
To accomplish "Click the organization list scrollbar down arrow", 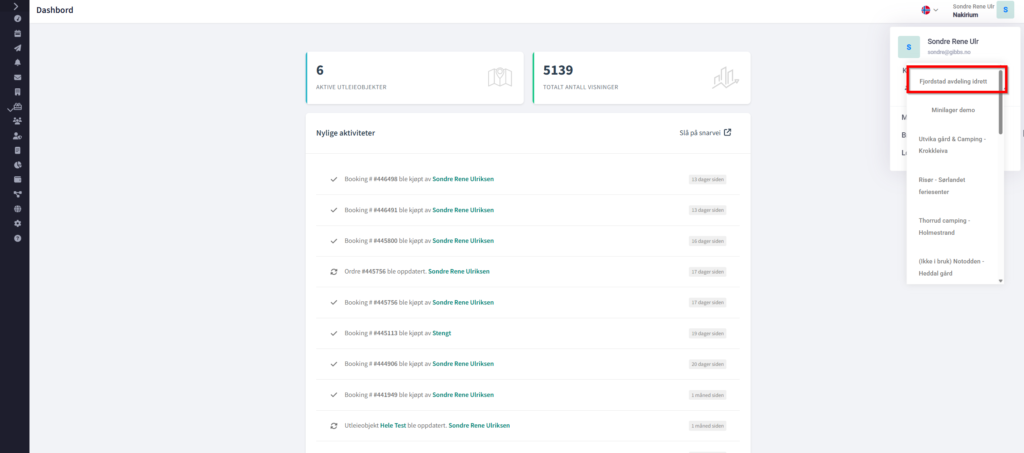I will 1000,281.
